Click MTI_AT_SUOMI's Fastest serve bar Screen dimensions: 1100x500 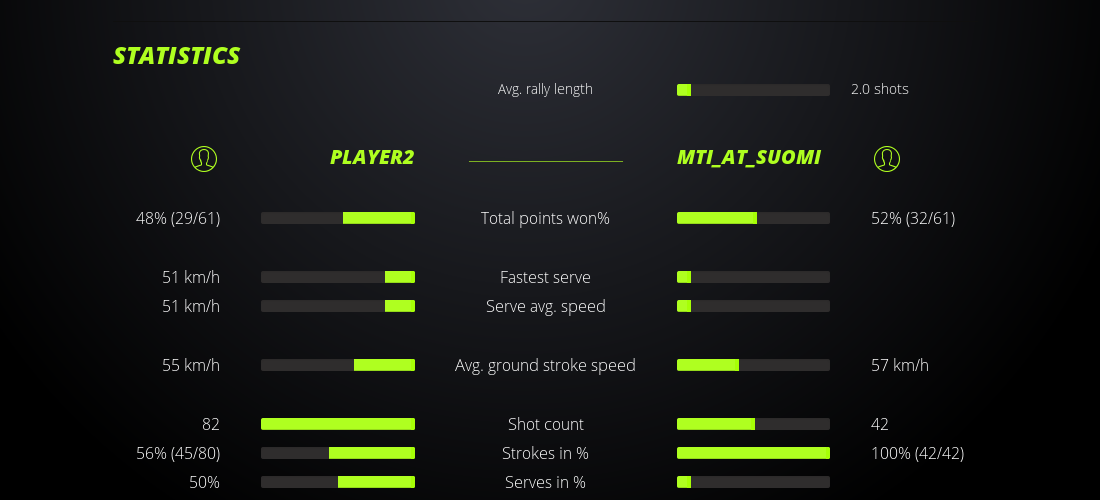[753, 277]
